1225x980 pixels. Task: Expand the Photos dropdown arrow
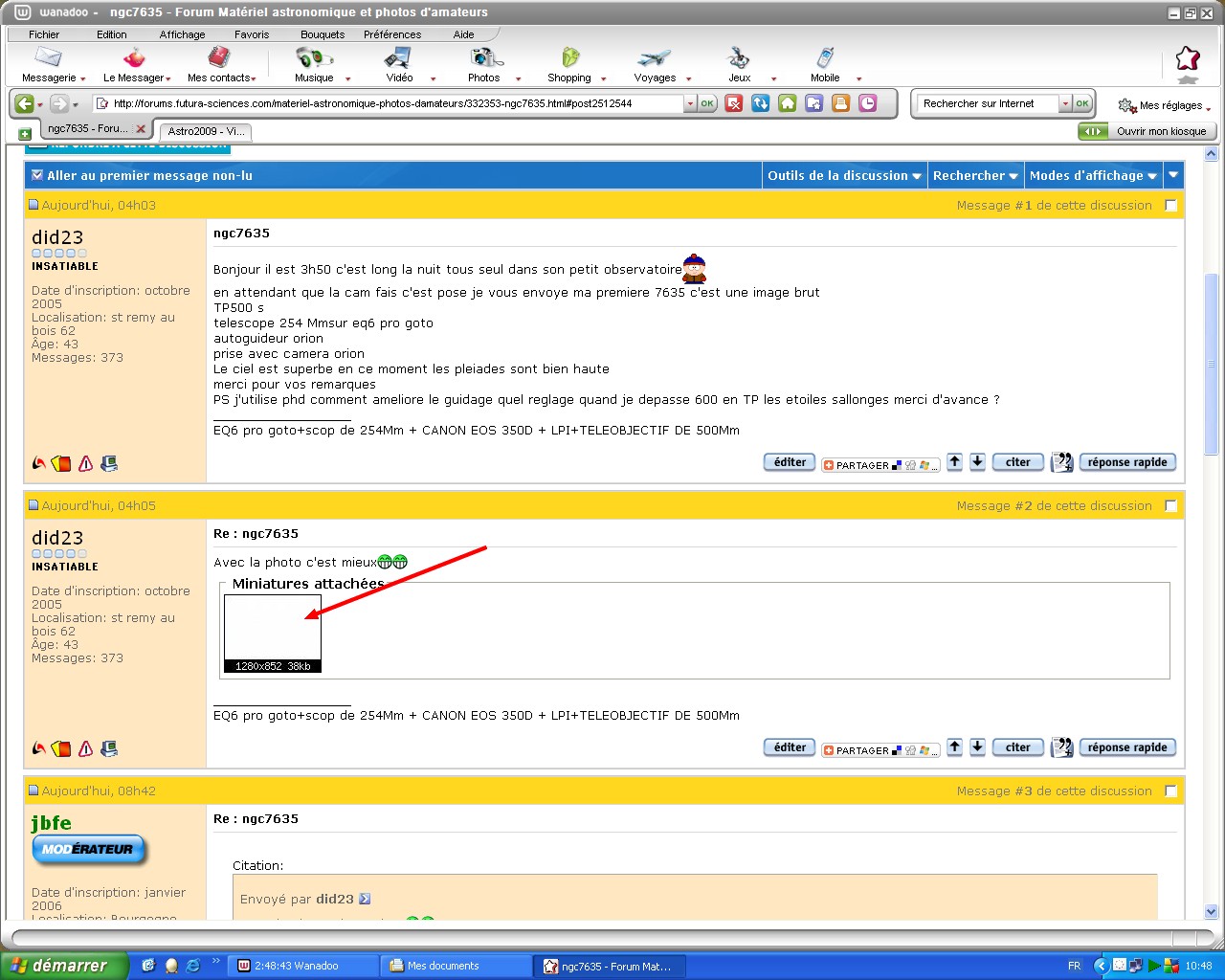pyautogui.click(x=519, y=79)
